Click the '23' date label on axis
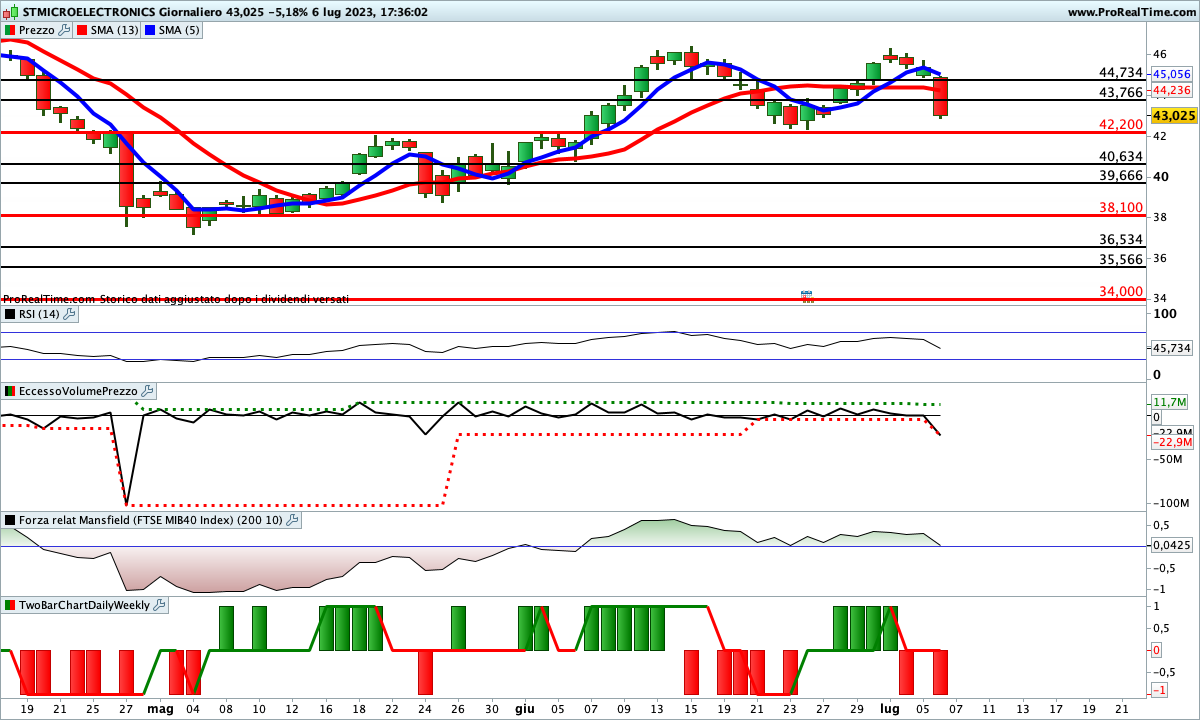This screenshot has width=1200, height=720. point(790,708)
